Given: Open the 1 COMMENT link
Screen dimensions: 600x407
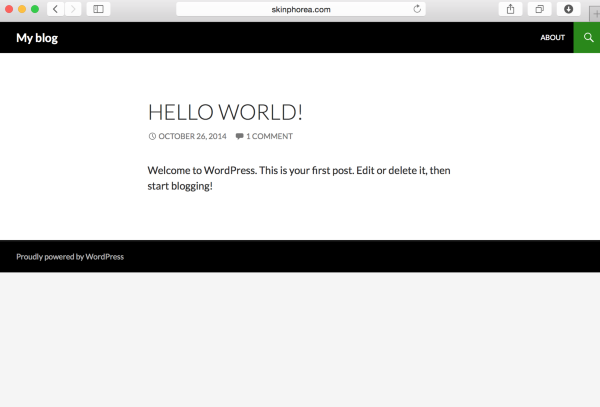Looking at the screenshot, I should coord(269,136).
